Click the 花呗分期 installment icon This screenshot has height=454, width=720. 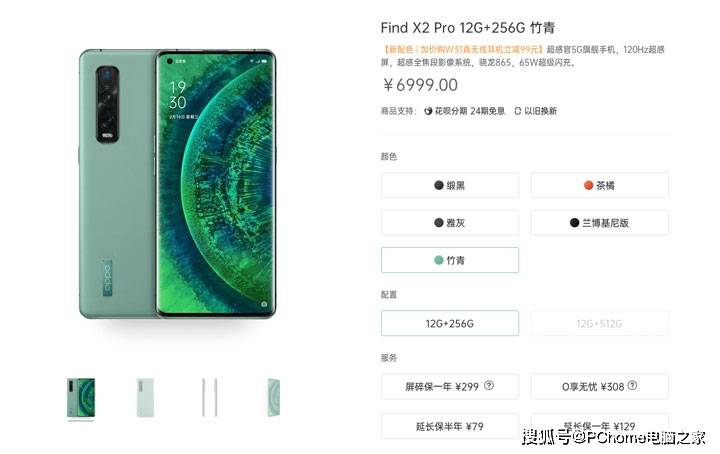428,111
